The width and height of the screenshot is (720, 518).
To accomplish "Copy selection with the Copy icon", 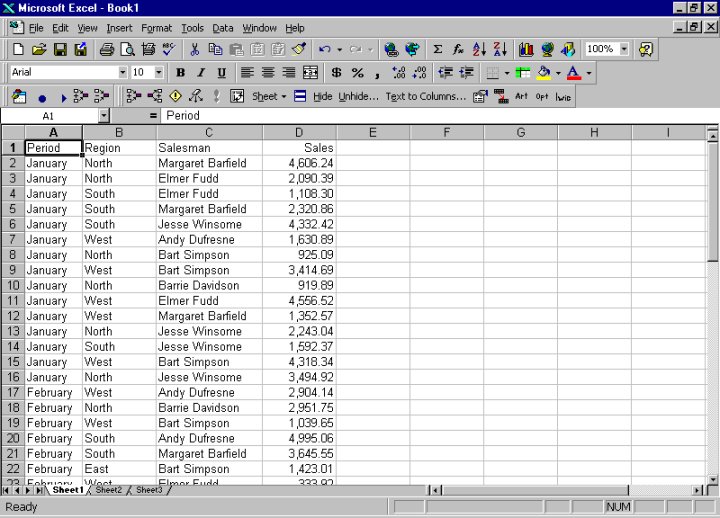I will [x=215, y=49].
